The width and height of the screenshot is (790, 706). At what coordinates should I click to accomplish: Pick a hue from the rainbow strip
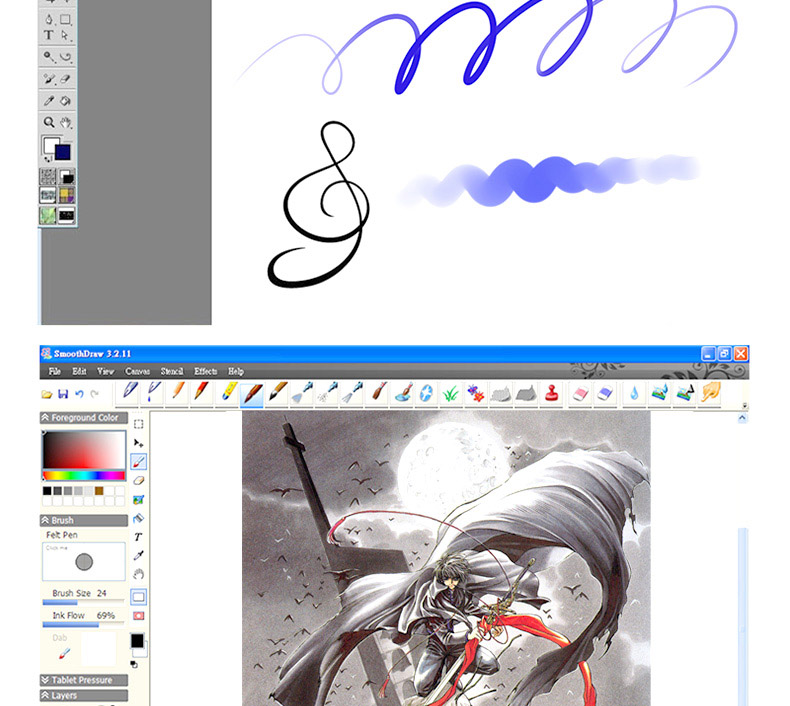tap(84, 475)
